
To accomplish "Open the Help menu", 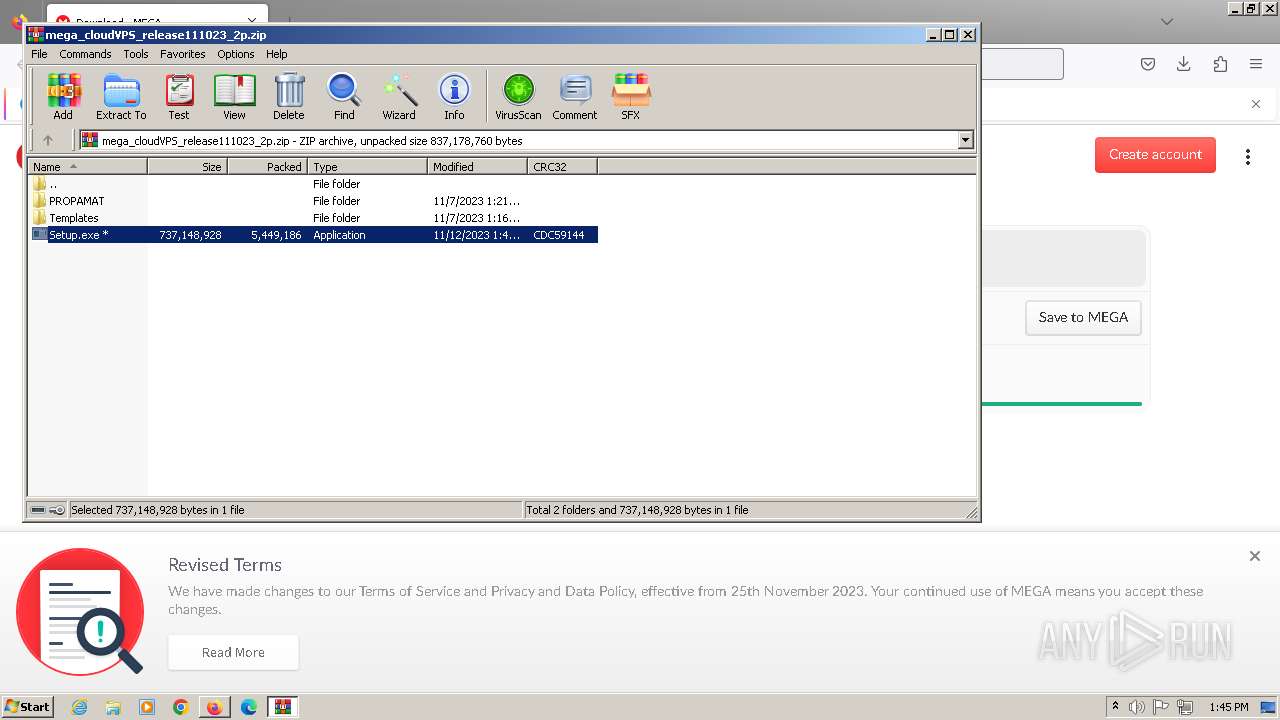I will click(x=277, y=54).
